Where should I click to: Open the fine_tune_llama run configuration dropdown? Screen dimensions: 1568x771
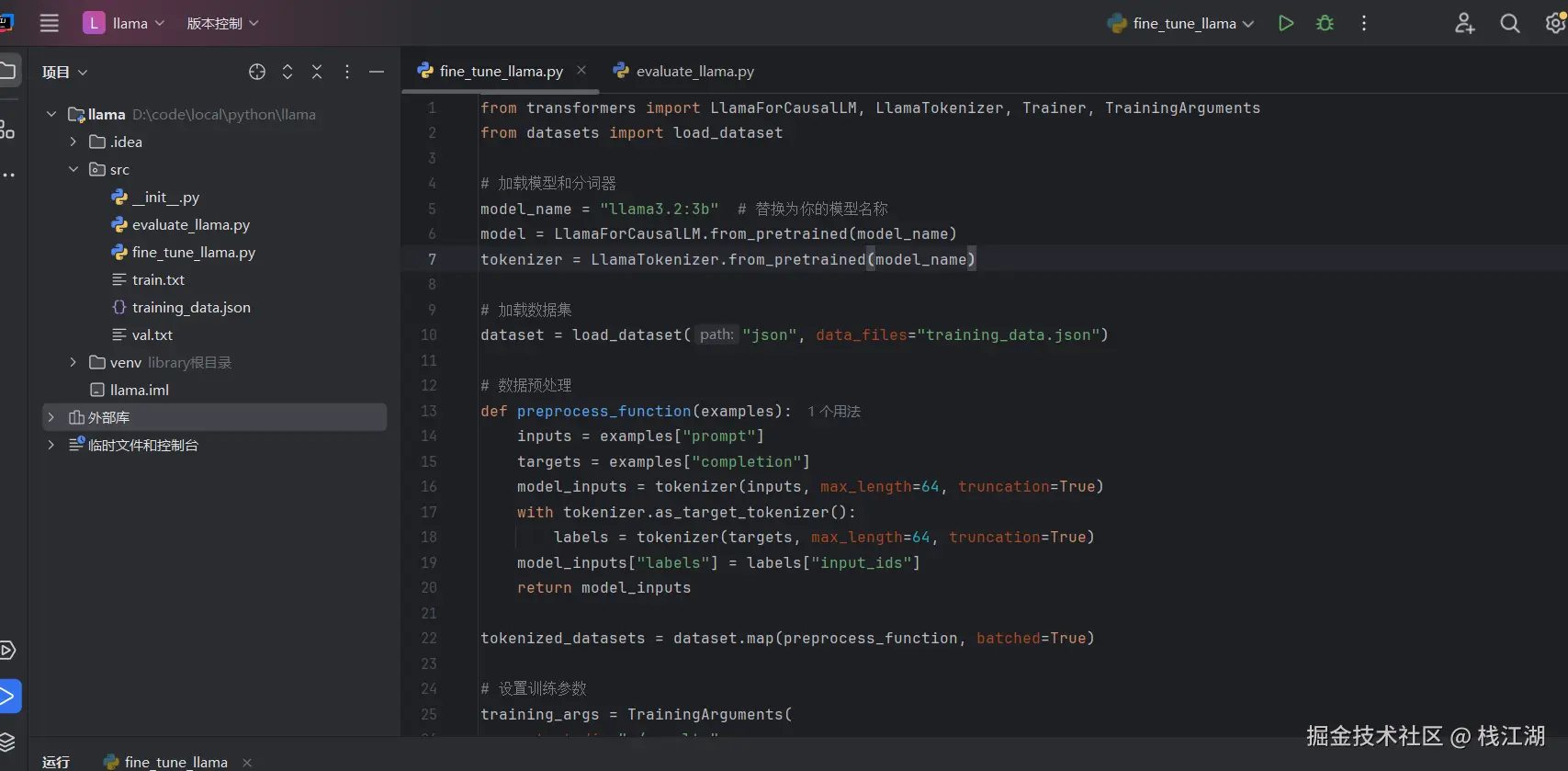[x=1181, y=23]
